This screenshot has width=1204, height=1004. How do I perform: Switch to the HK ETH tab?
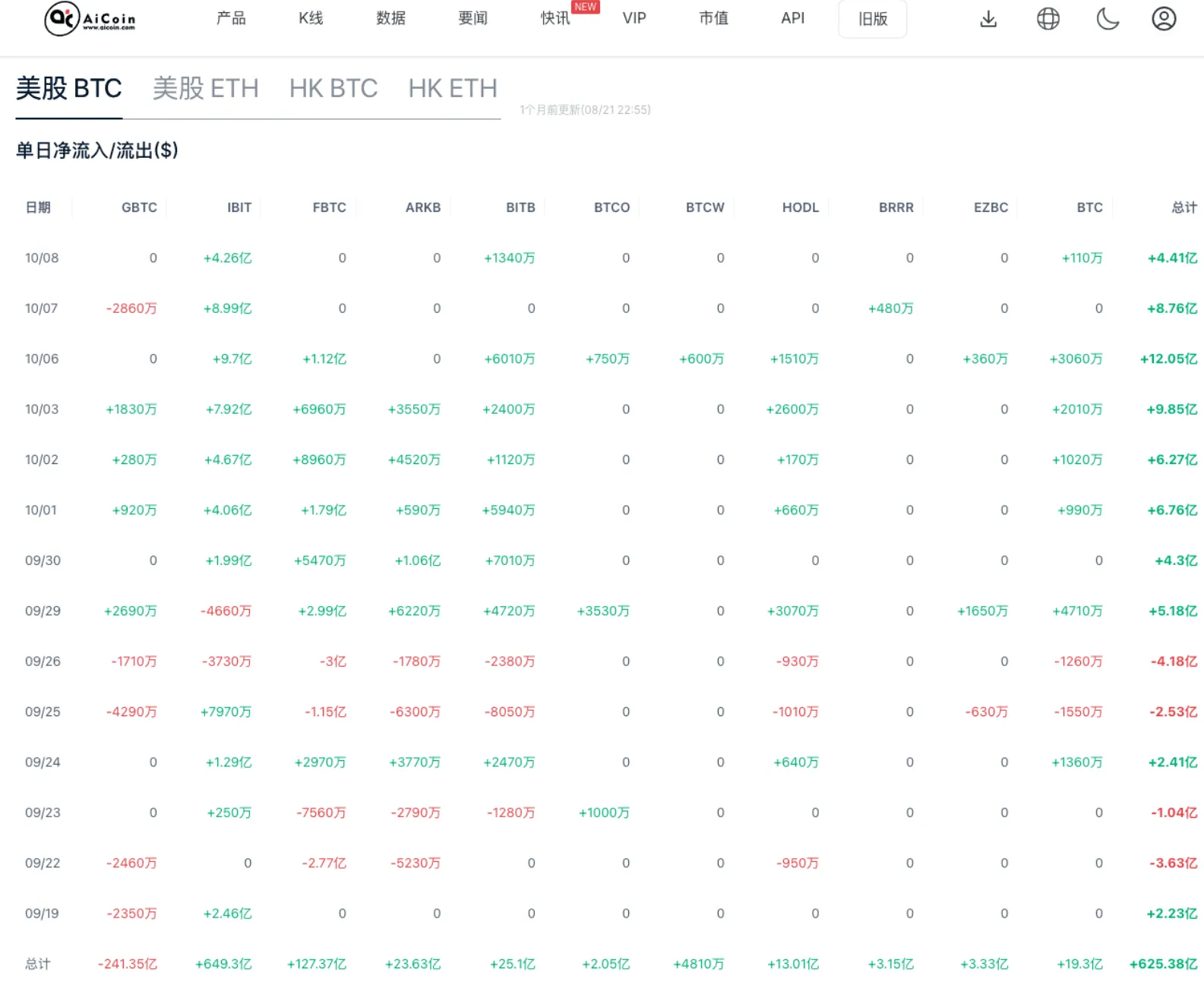[x=452, y=88]
